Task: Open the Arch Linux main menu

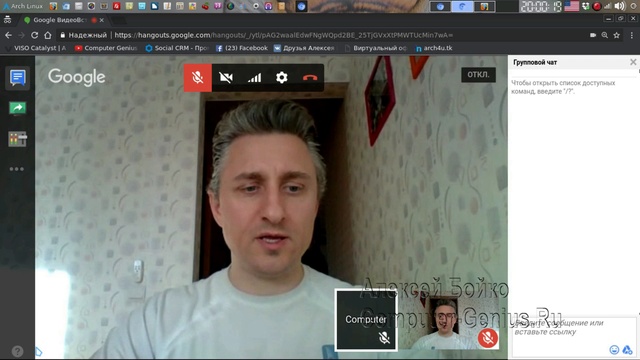Action: coord(23,6)
